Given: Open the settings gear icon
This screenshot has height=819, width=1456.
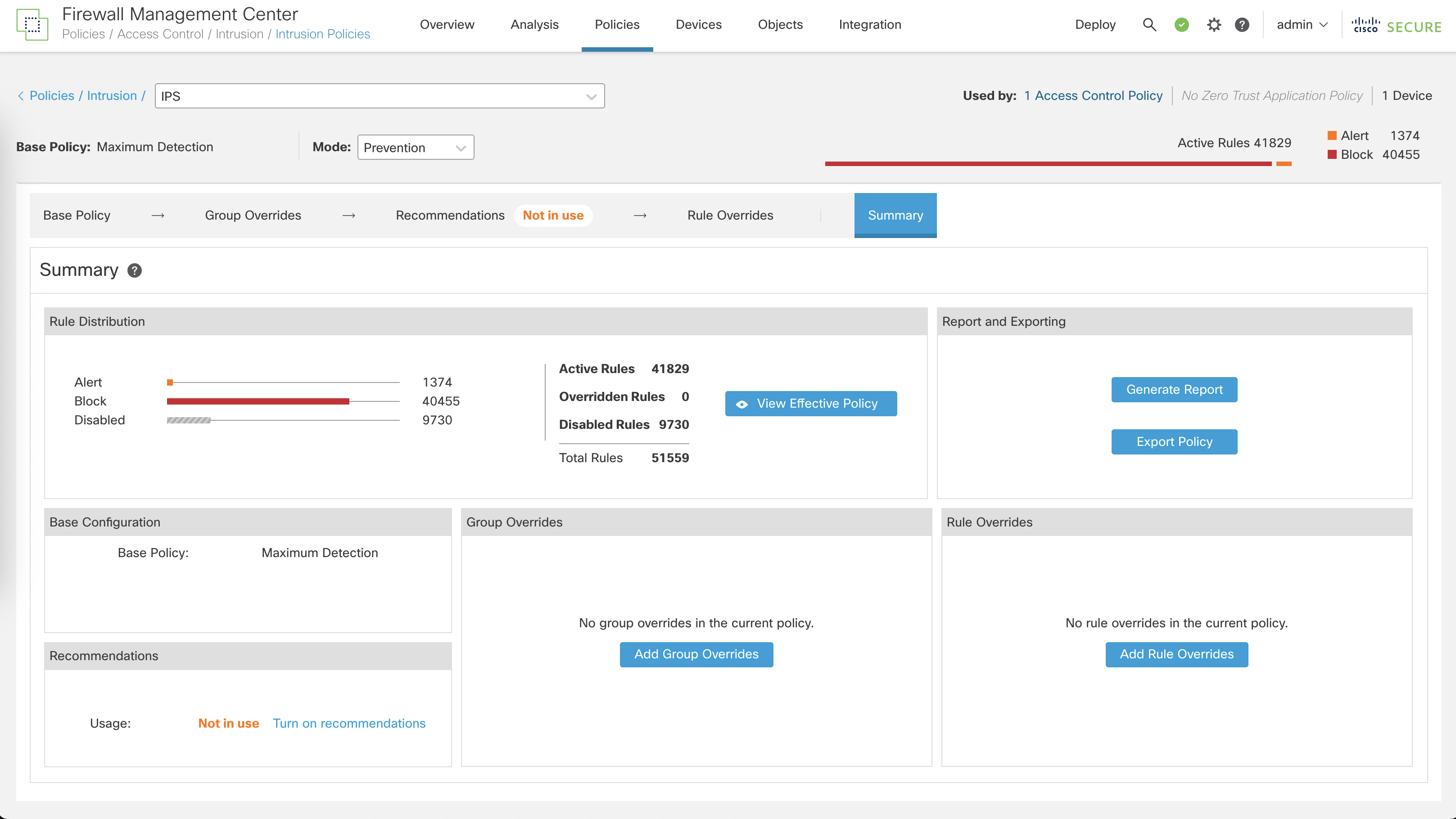Looking at the screenshot, I should 1213,25.
